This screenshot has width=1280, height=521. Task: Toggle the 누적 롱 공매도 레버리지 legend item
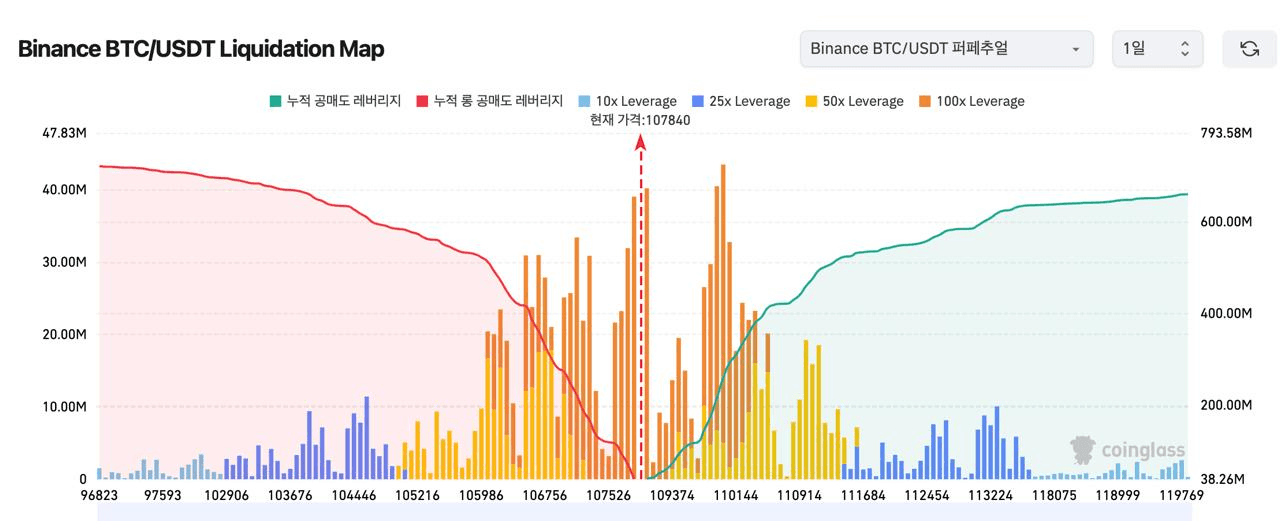coord(489,101)
